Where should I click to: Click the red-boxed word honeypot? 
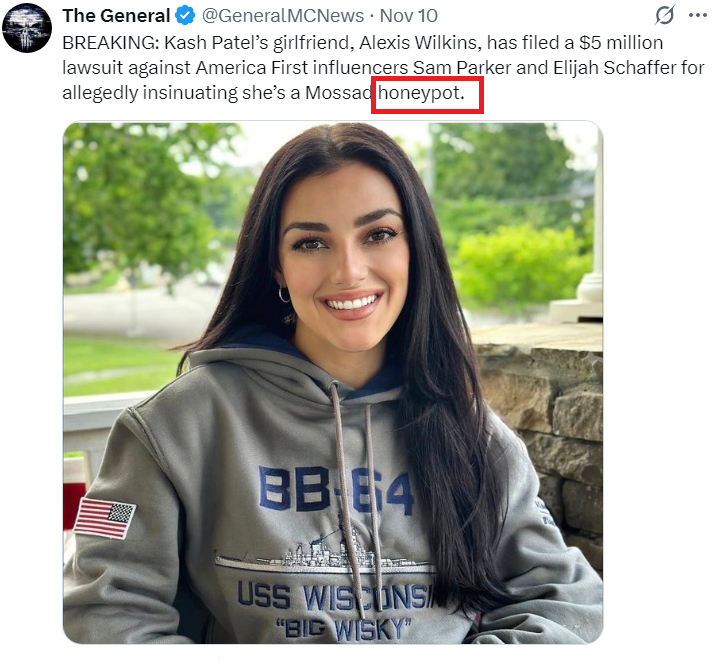[427, 96]
